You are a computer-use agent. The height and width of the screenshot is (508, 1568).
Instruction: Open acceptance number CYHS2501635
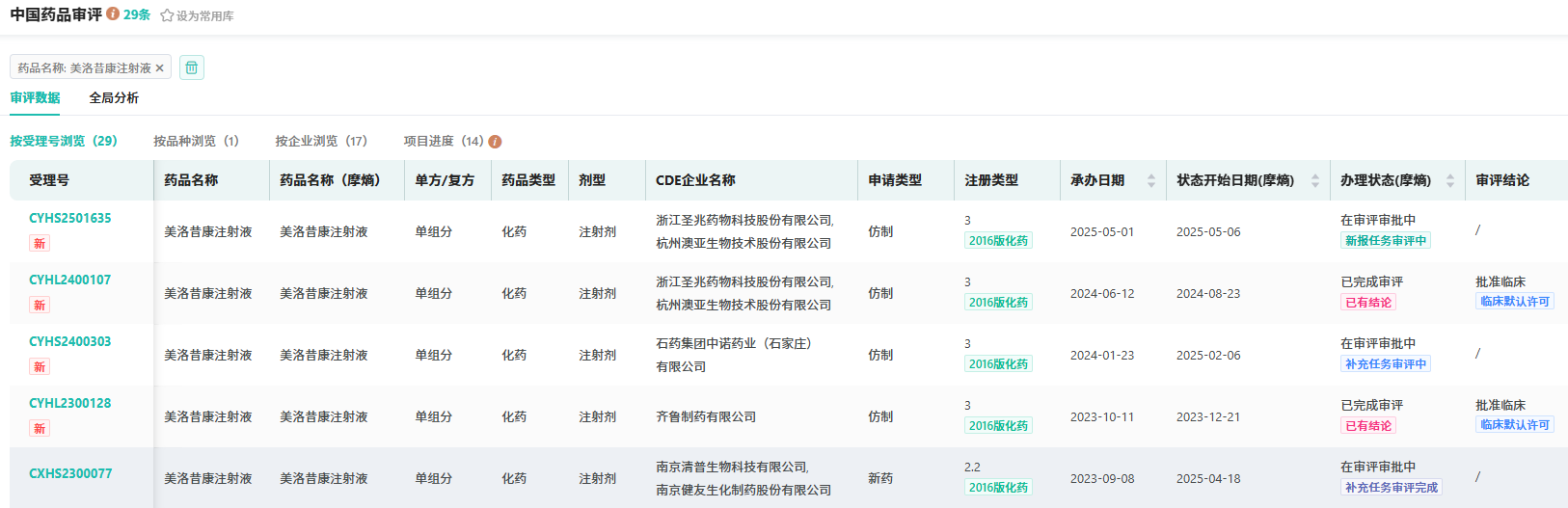click(69, 218)
